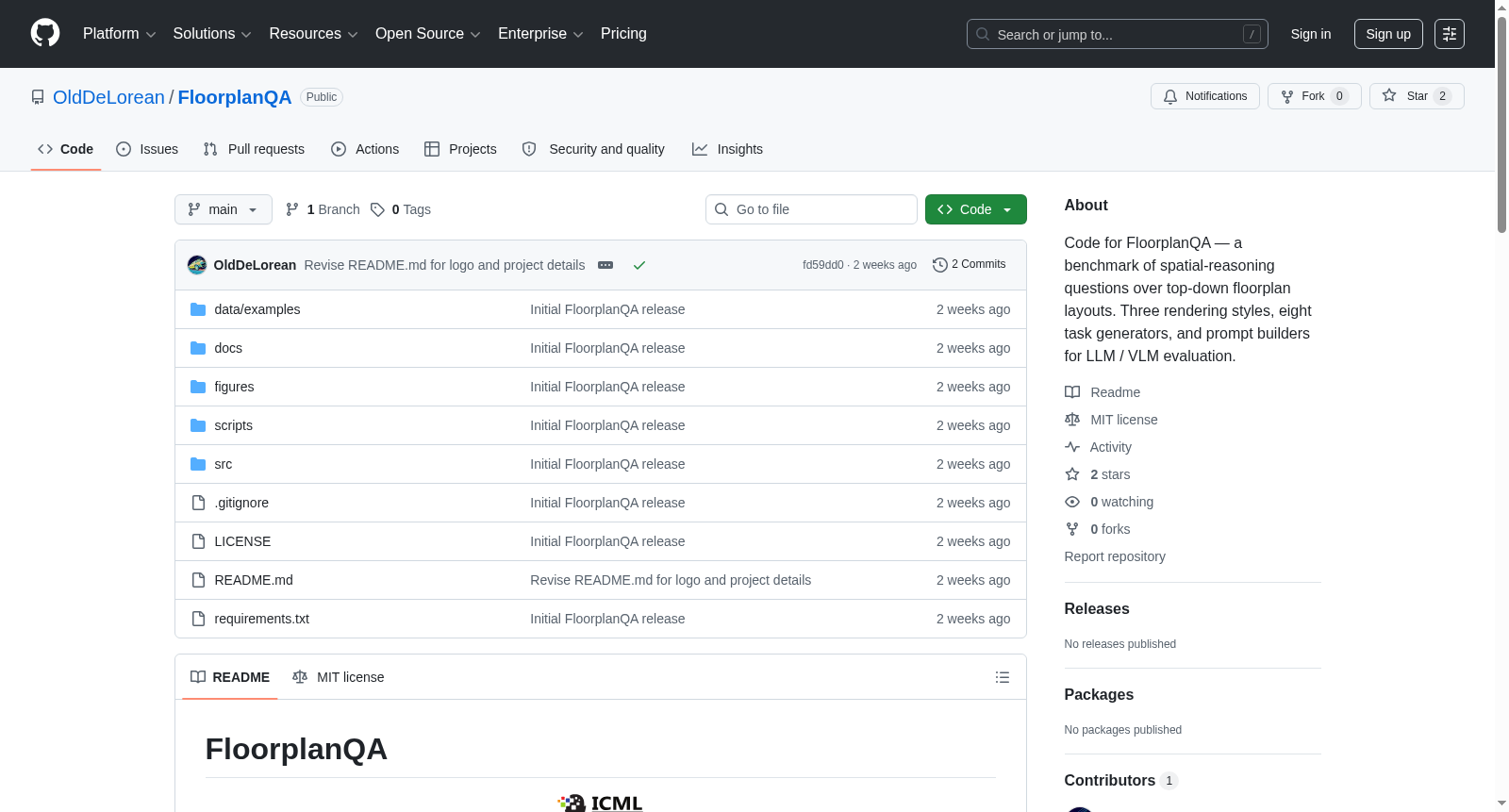Select the README tab in file viewer
This screenshot has width=1509, height=812.
pos(230,677)
